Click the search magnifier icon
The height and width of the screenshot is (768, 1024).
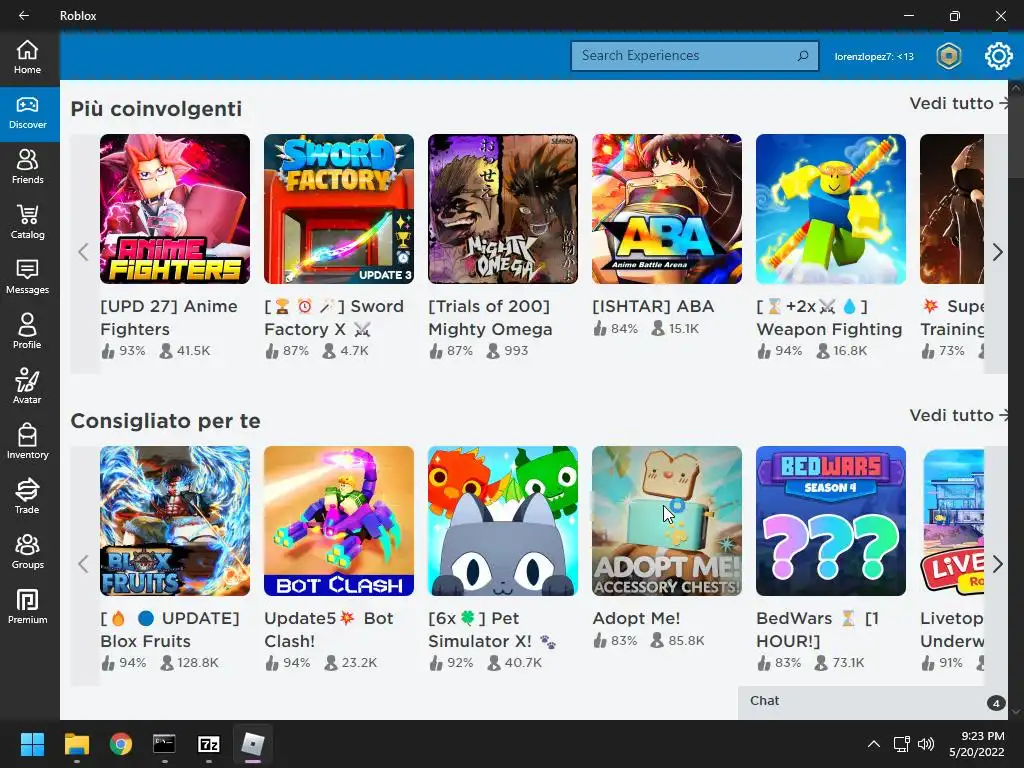803,56
